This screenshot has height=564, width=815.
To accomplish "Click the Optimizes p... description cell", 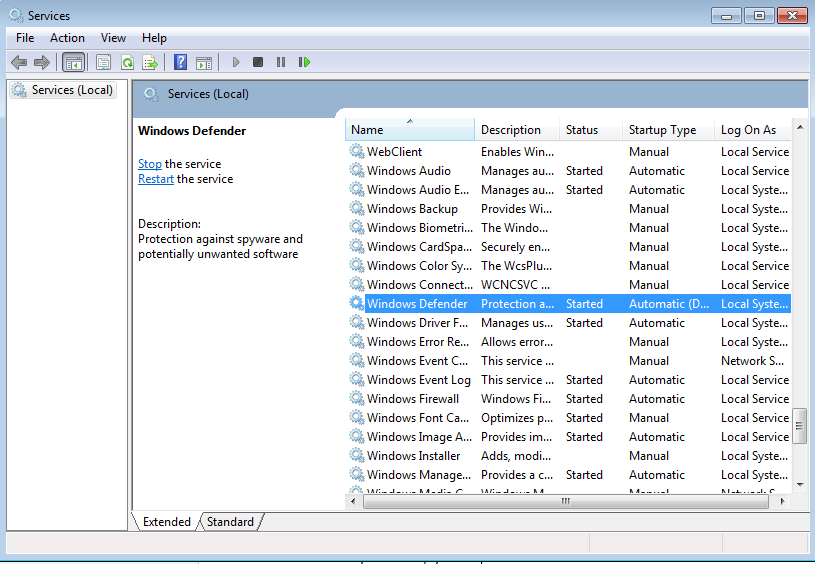I will pos(517,418).
